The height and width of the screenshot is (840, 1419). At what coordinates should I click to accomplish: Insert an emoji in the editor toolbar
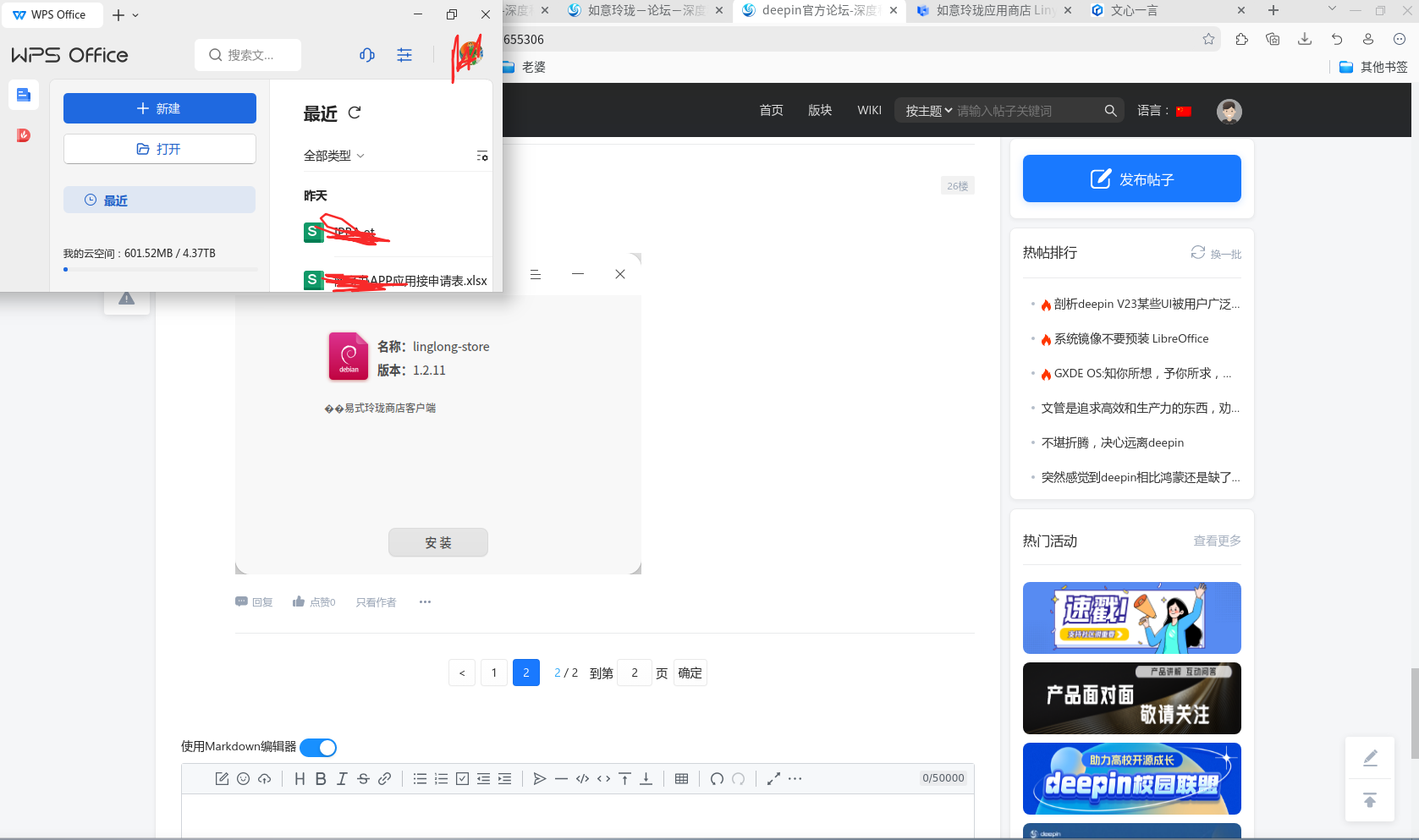243,779
